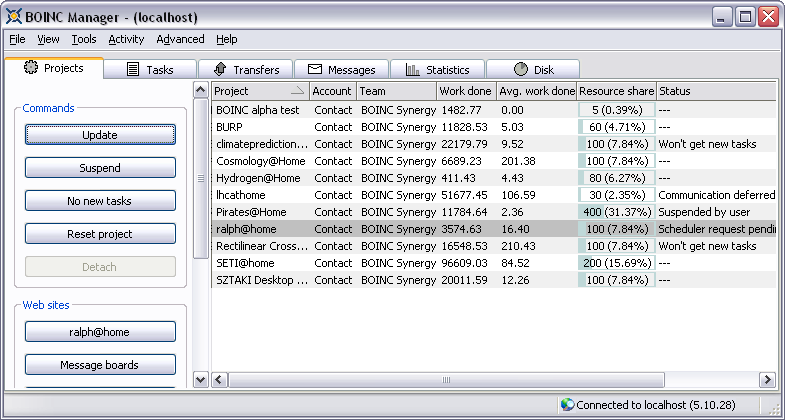This screenshot has width=785, height=420.
Task: Click SETI@home resource share bar 200 (15.69%)
Action: coord(616,263)
